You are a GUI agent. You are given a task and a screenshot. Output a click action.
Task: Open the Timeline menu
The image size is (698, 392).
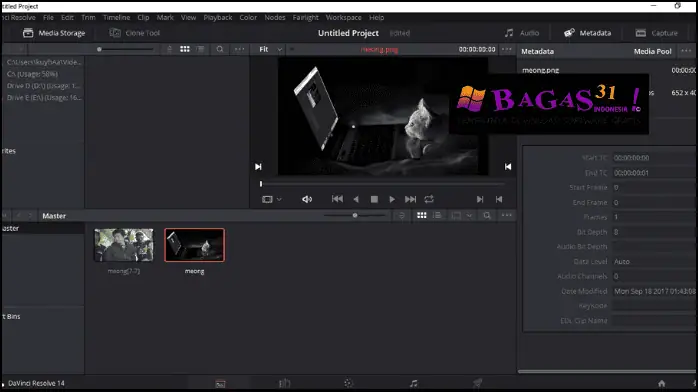(116, 17)
